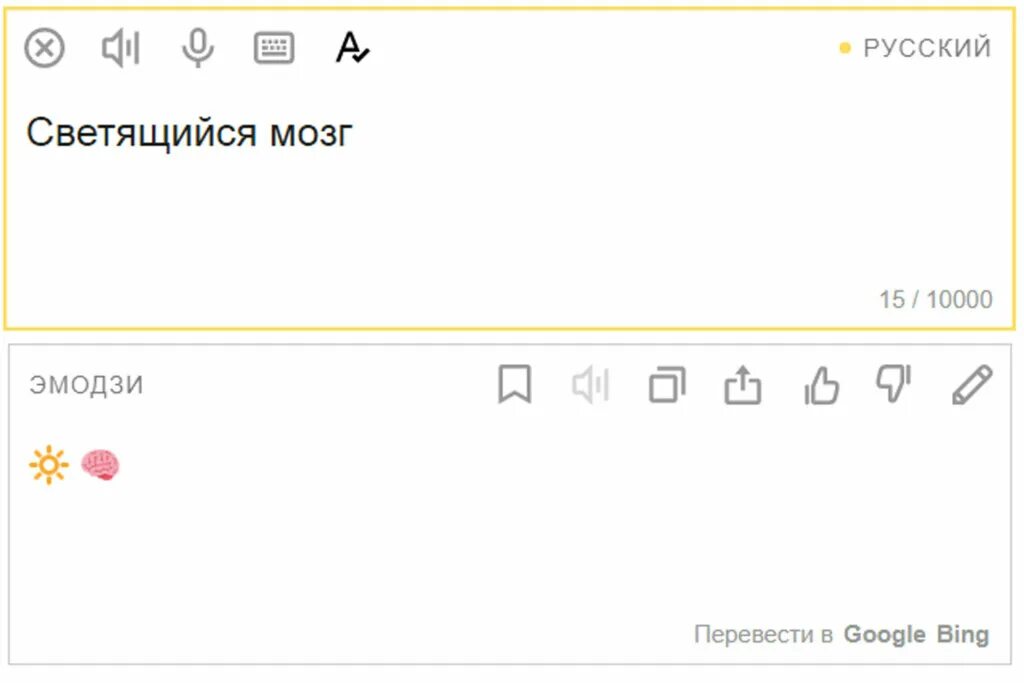Open the РУССКИЙ source language selector
Image resolution: width=1024 pixels, height=683 pixels.
point(916,48)
